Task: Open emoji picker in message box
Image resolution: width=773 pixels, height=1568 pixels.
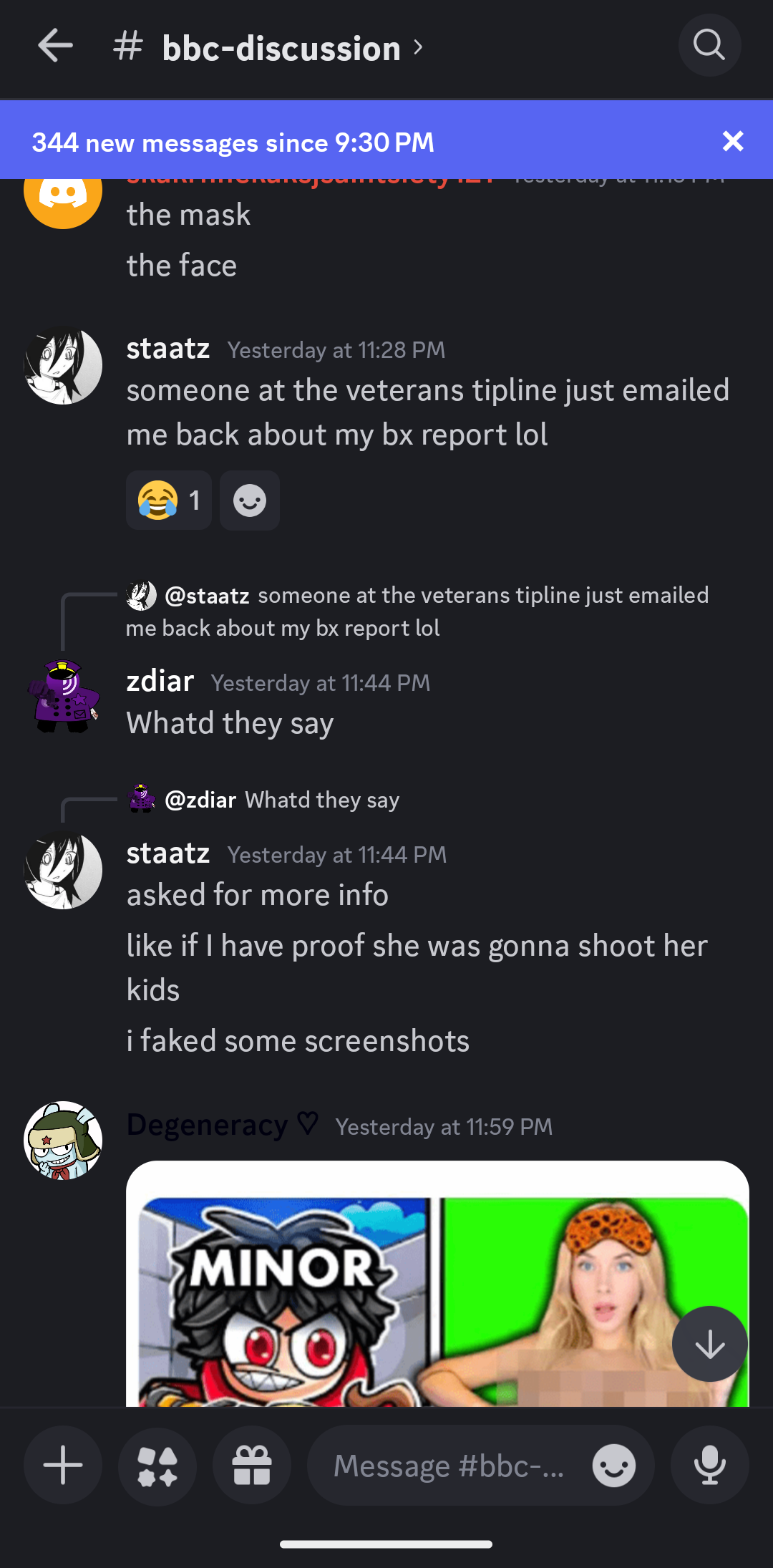Action: coord(614,1465)
